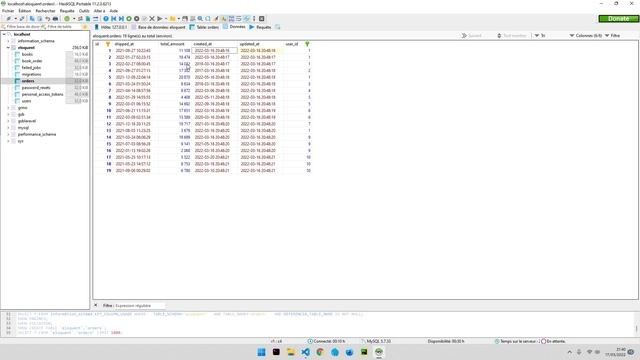Click the folder open toolbar icon
This screenshot has width=640, height=360.
[172, 19]
